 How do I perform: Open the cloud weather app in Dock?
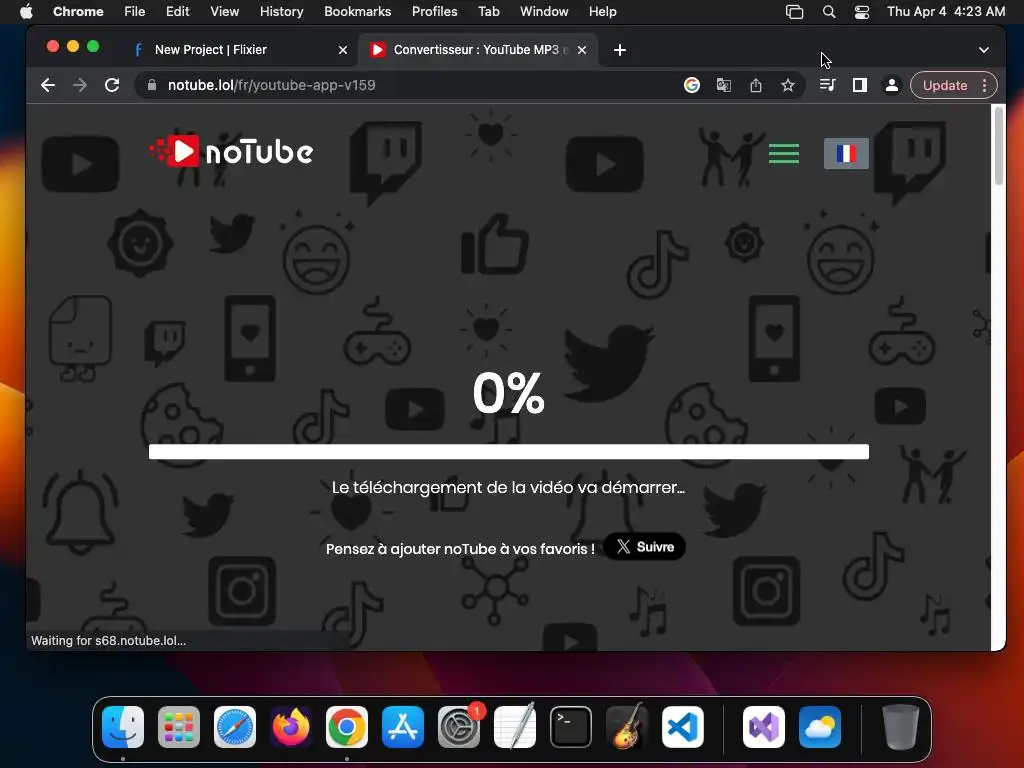(820, 727)
